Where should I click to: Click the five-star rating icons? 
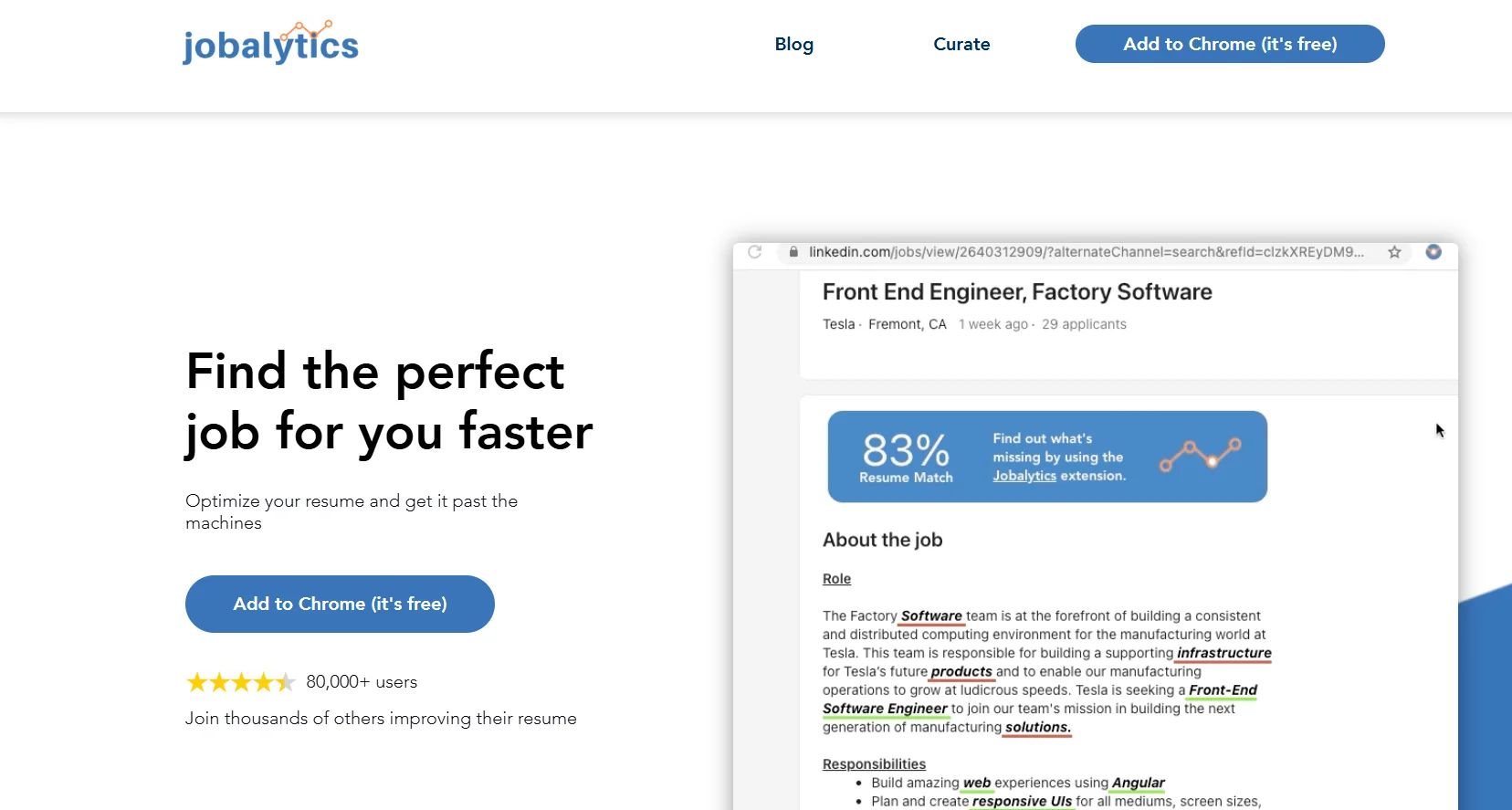pyautogui.click(x=240, y=682)
